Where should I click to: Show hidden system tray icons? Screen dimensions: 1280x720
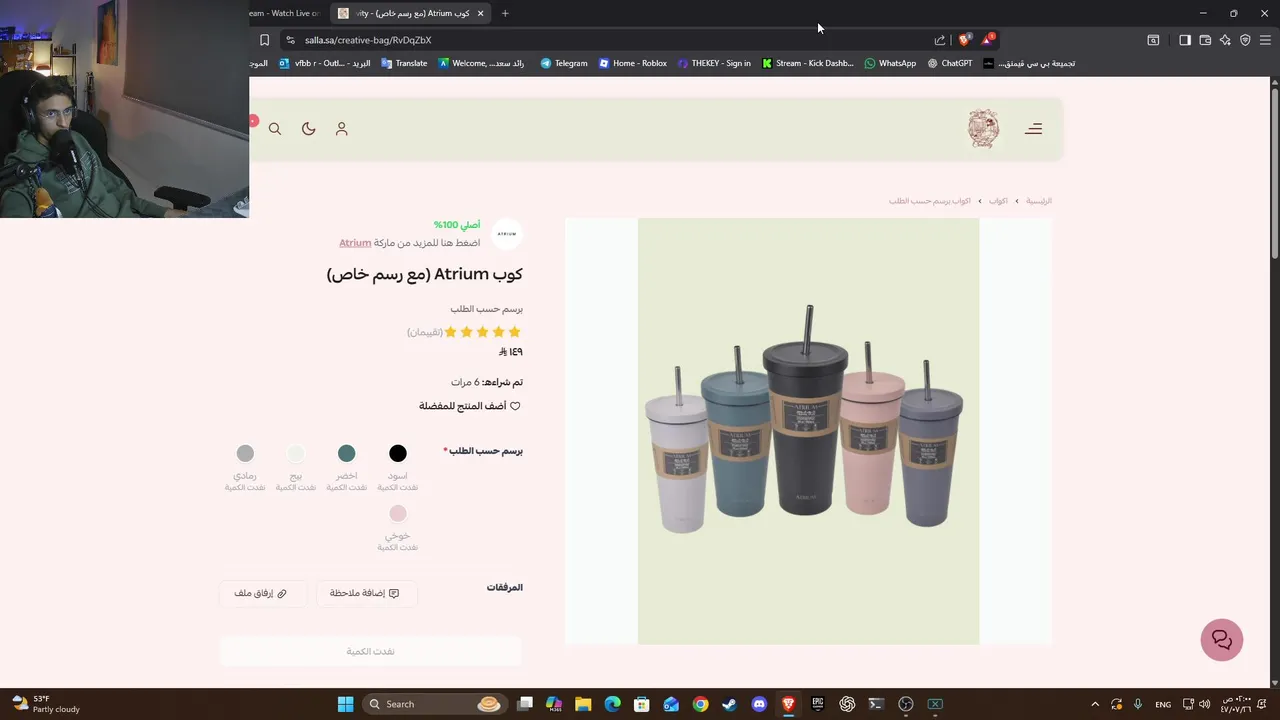point(1095,704)
